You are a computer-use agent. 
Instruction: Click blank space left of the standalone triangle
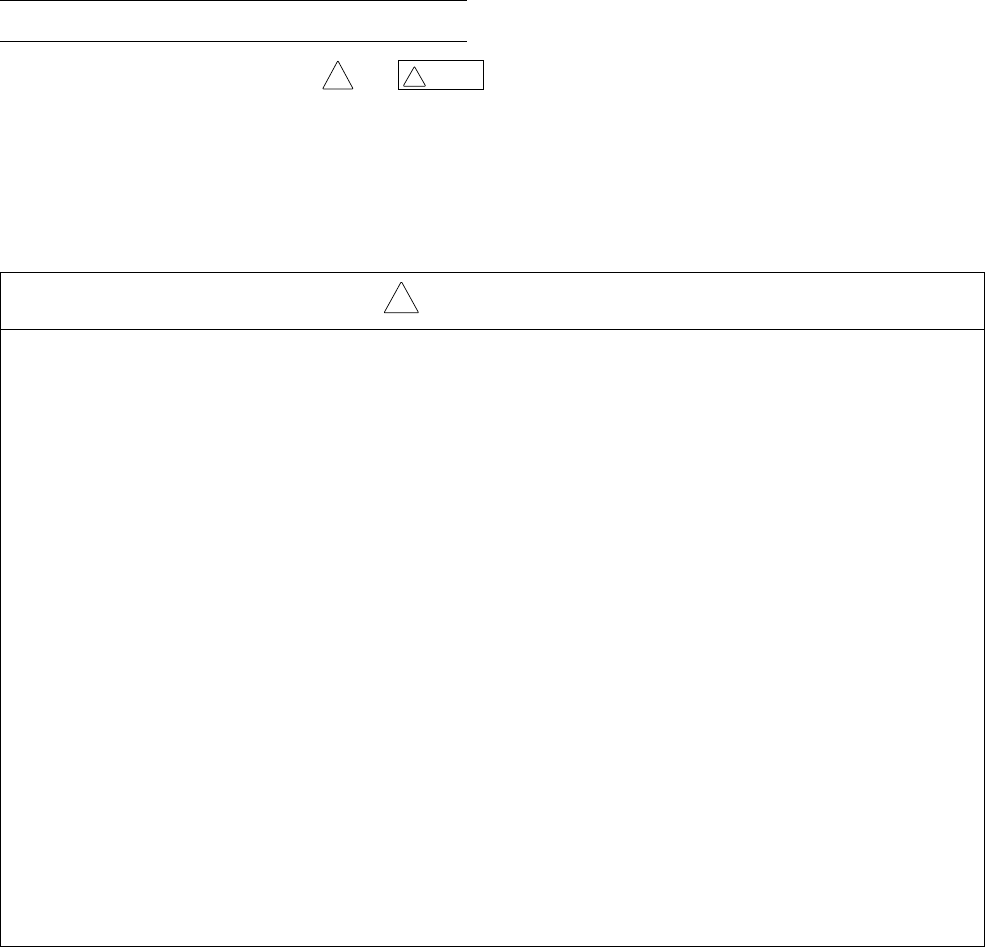click(x=161, y=75)
